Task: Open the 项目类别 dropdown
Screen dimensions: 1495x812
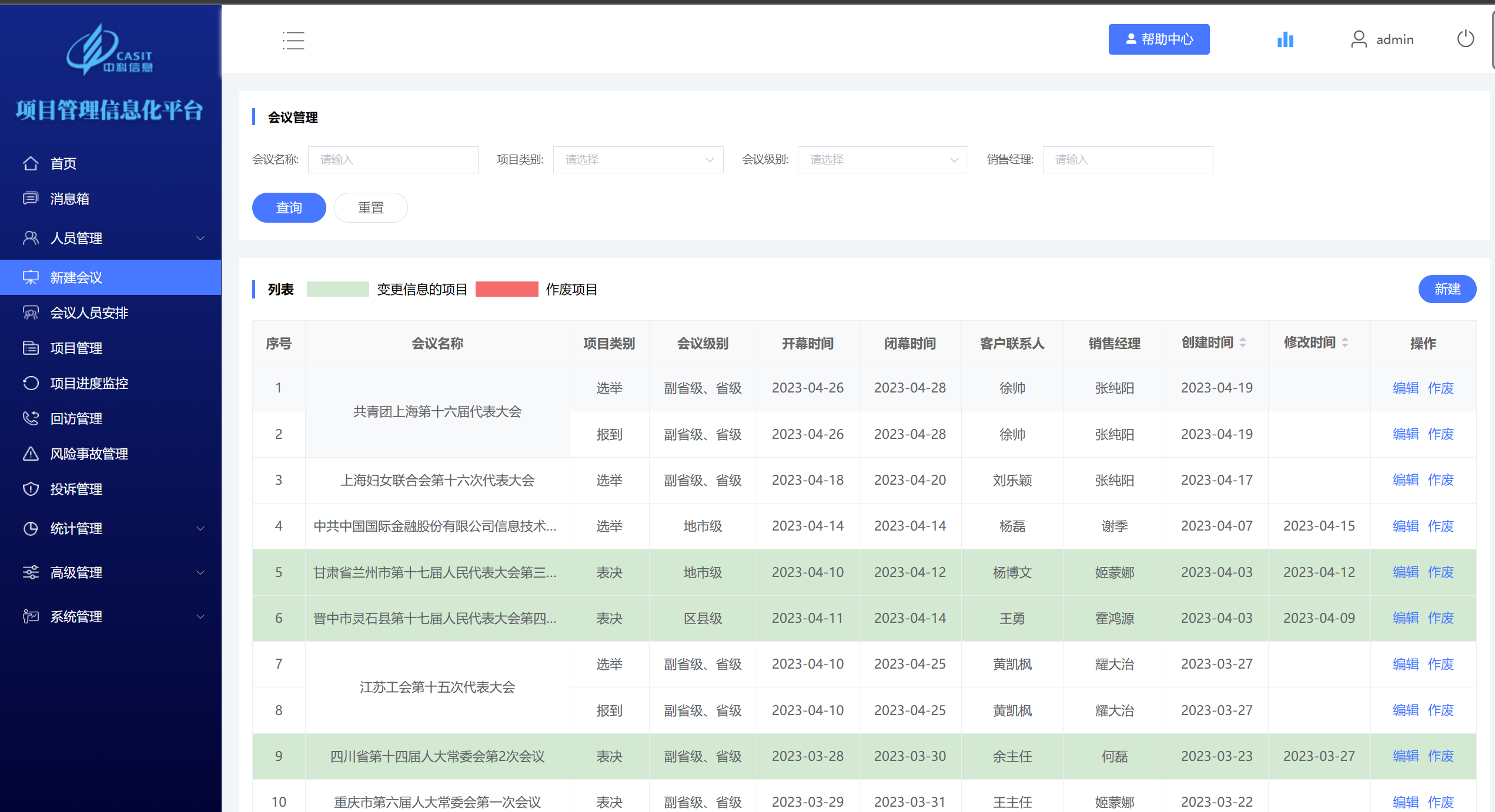Action: [638, 160]
